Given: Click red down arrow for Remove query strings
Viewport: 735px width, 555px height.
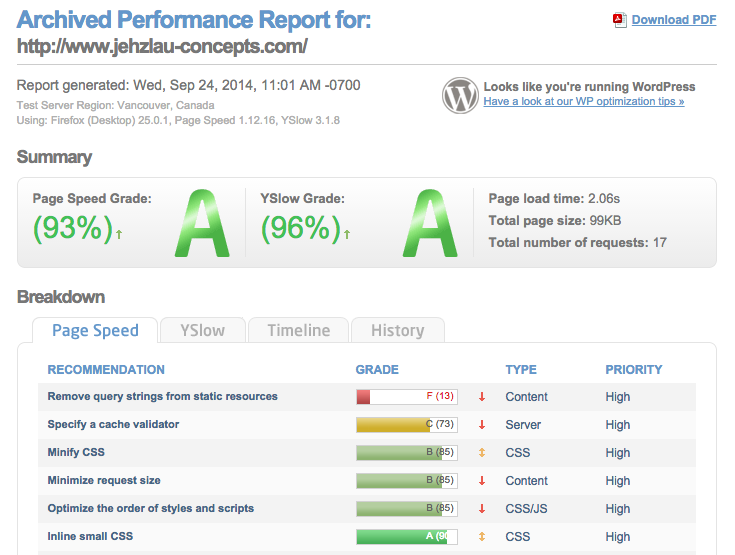Looking at the screenshot, I should 482,397.
